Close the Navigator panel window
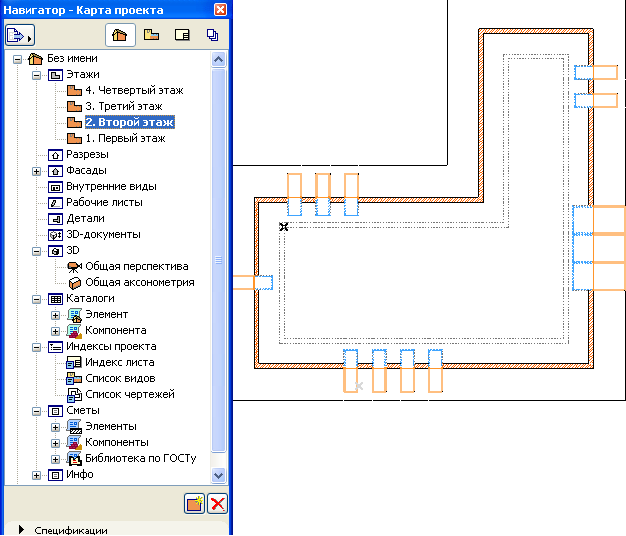Screen dimensions: 626x536 tap(219, 9)
